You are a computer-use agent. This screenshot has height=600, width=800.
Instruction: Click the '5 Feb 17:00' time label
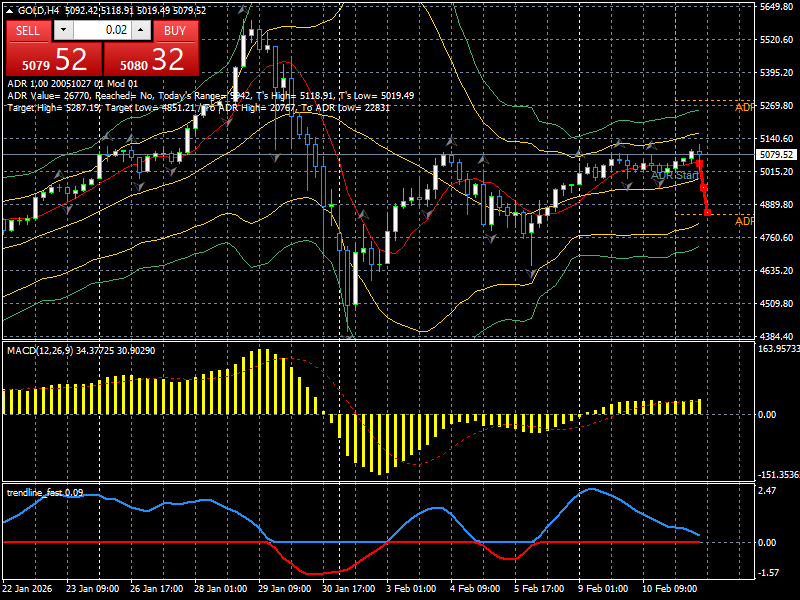pos(539,588)
